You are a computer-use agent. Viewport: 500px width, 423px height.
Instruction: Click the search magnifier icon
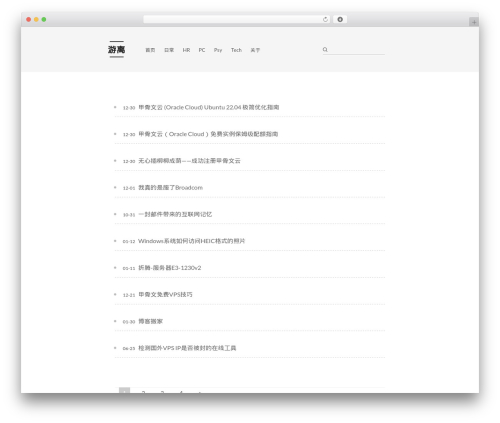click(x=325, y=49)
